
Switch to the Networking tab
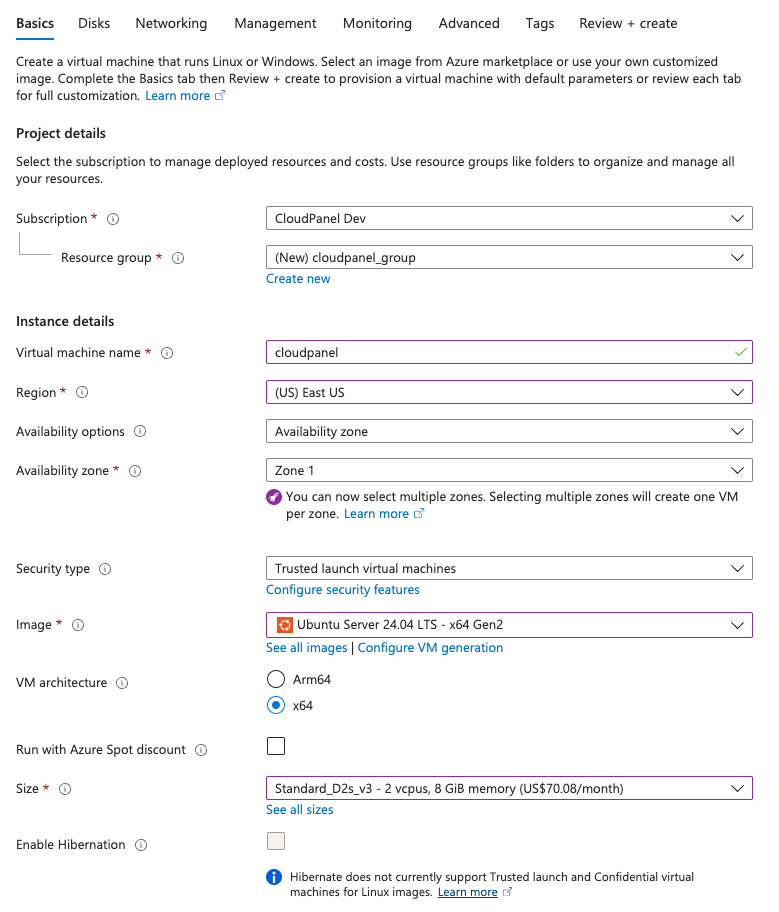[170, 23]
